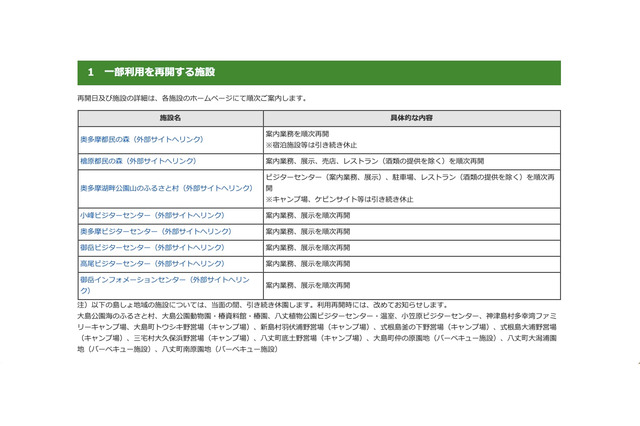The height and width of the screenshot is (426, 640).
Task: Open the 奥多摩都民の森 external site link
Action: click(x=142, y=140)
